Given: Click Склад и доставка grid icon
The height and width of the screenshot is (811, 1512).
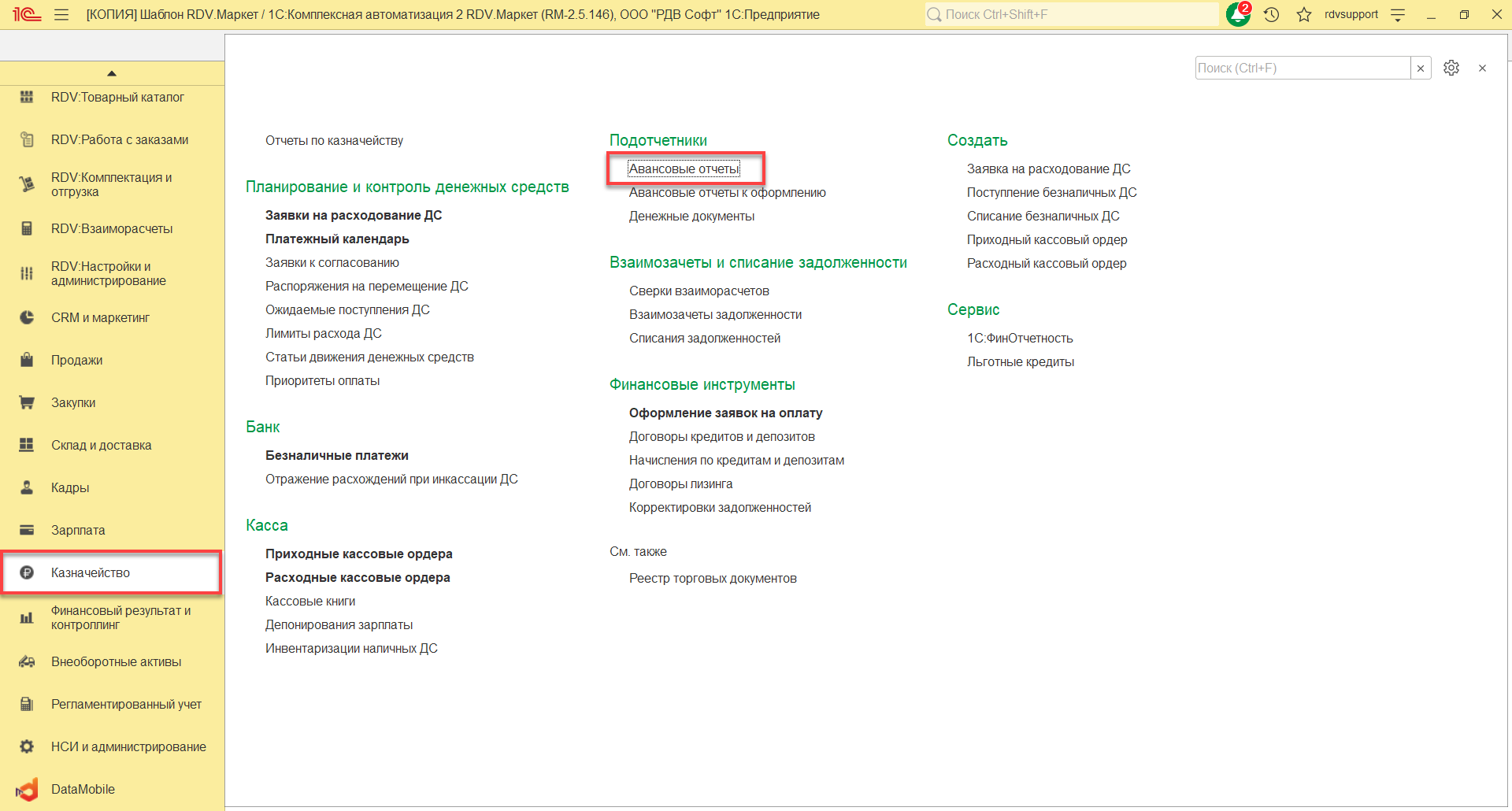Looking at the screenshot, I should (x=27, y=445).
